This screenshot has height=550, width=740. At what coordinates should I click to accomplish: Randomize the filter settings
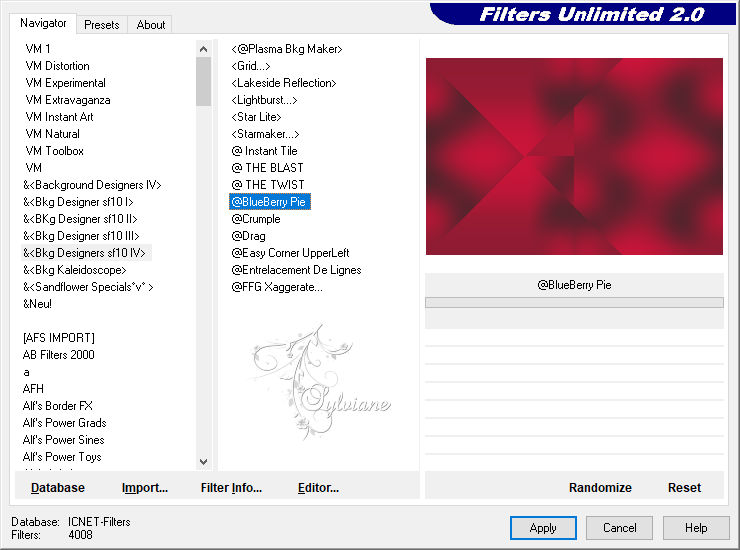click(600, 488)
